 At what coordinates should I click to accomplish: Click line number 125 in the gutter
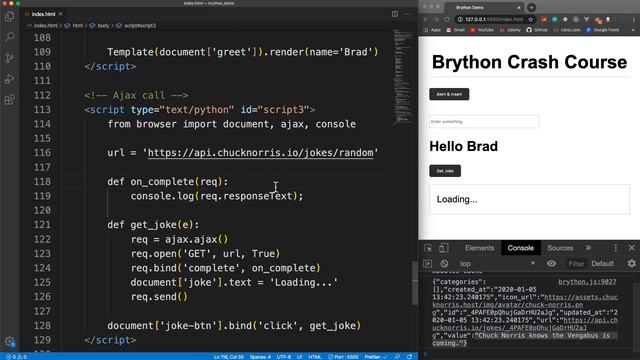42,282
